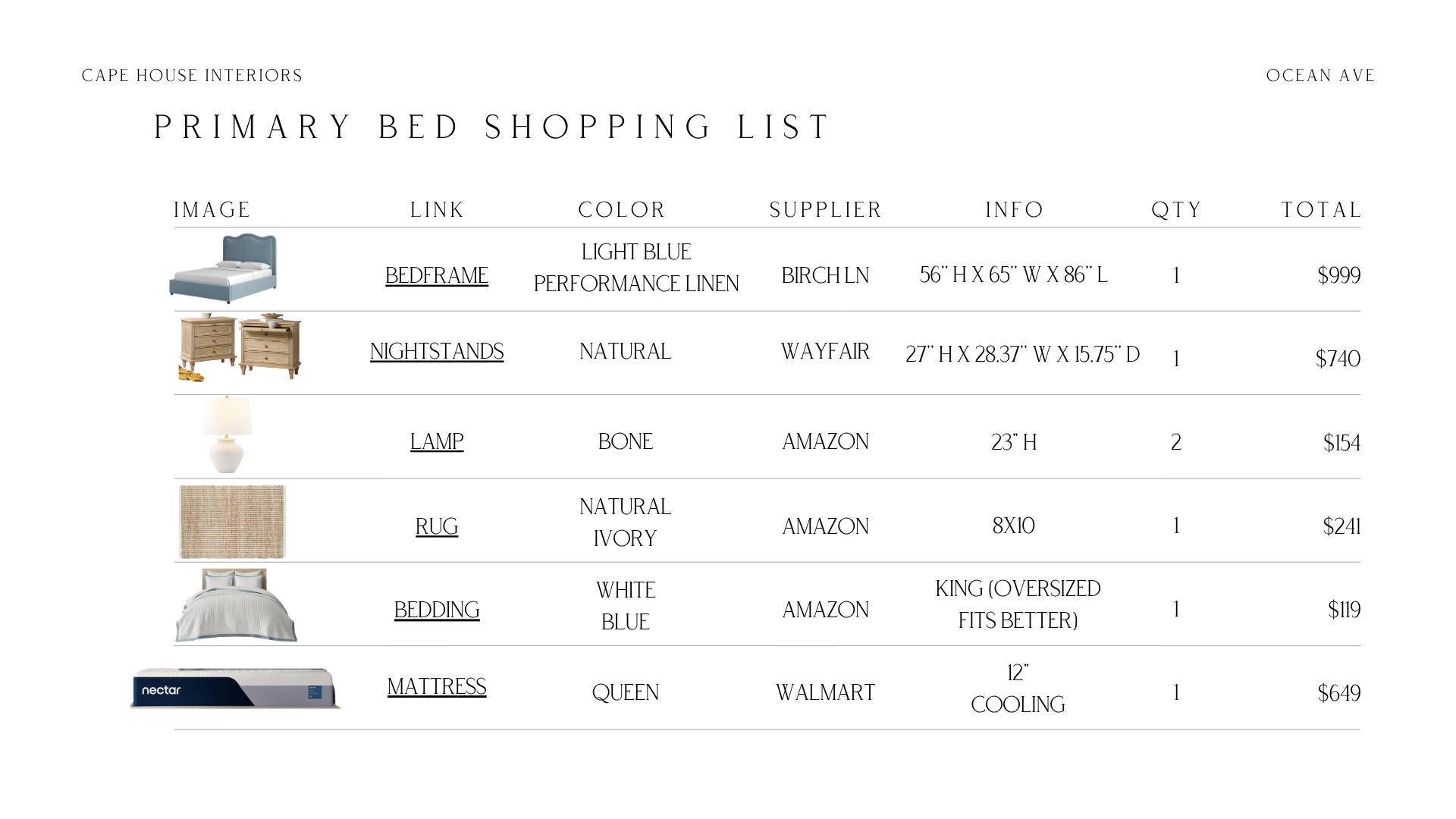Click the Ocean Ave label

1320,76
